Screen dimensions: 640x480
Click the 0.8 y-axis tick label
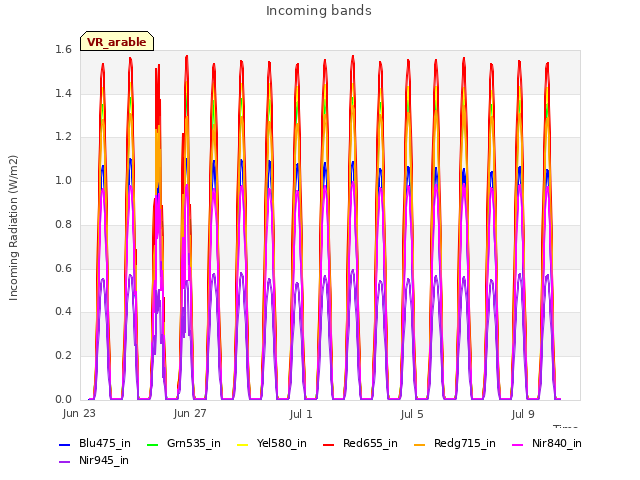coord(63,224)
